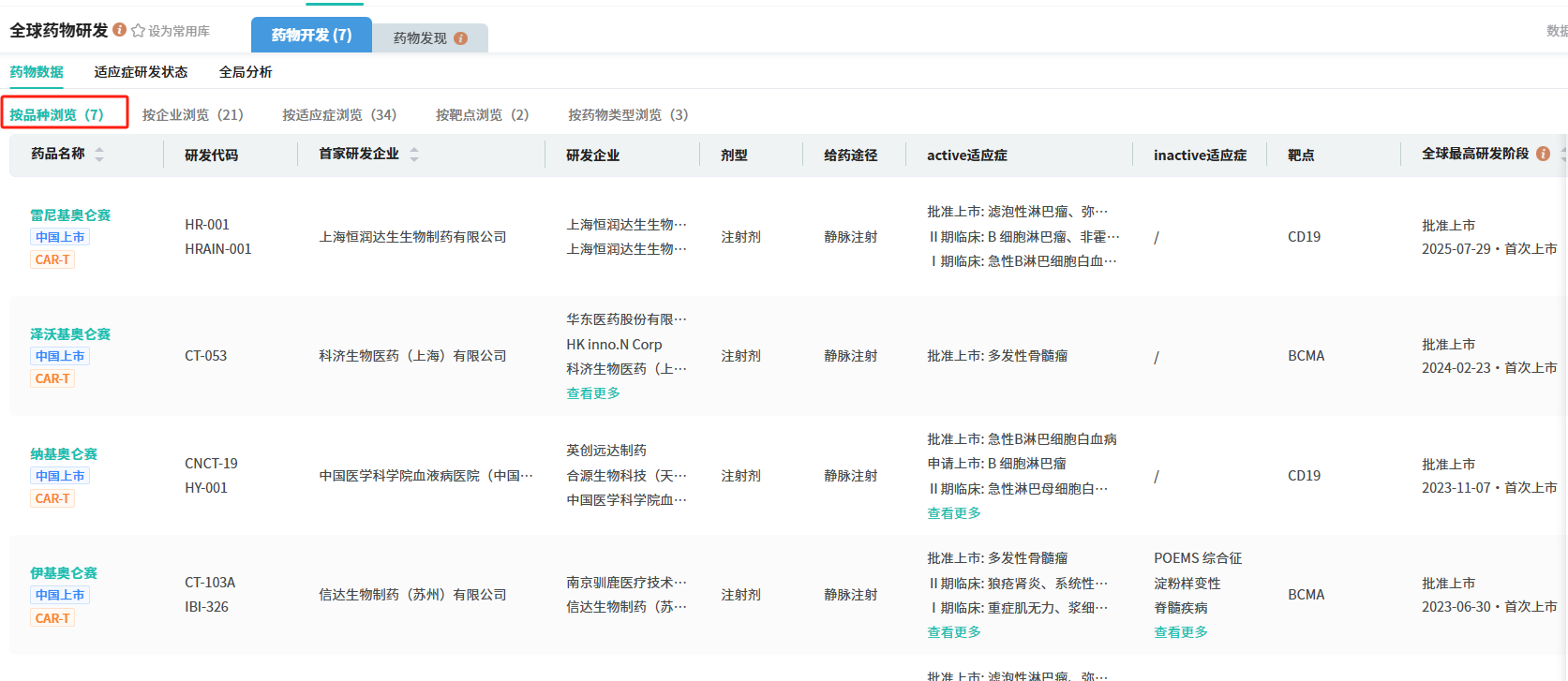This screenshot has height=681, width=1568.
Task: Select 按适应症浏览 (34) view
Action: [339, 114]
